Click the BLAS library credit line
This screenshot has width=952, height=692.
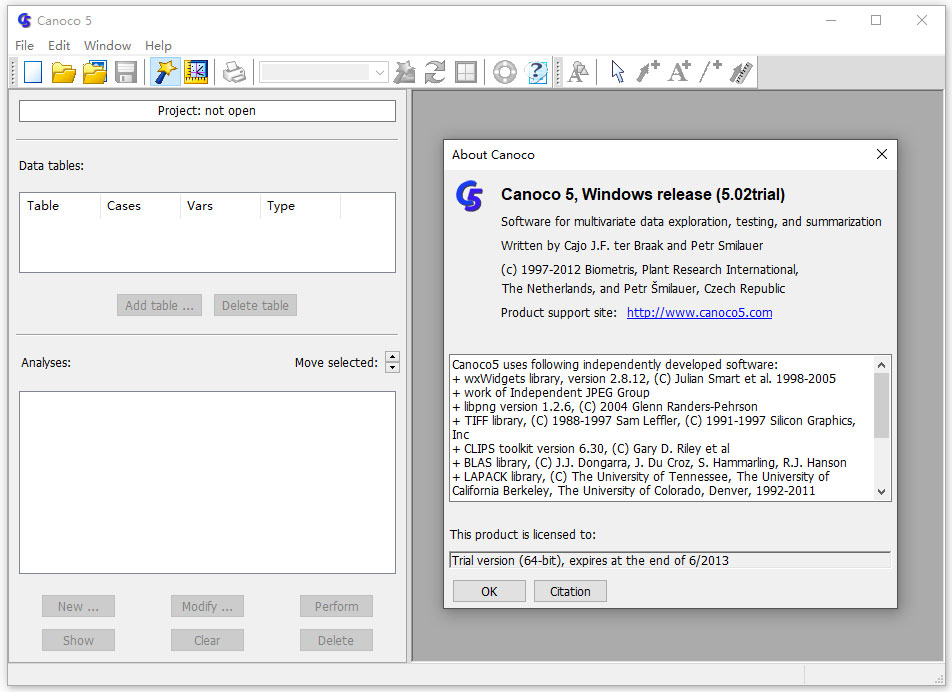tap(649, 463)
